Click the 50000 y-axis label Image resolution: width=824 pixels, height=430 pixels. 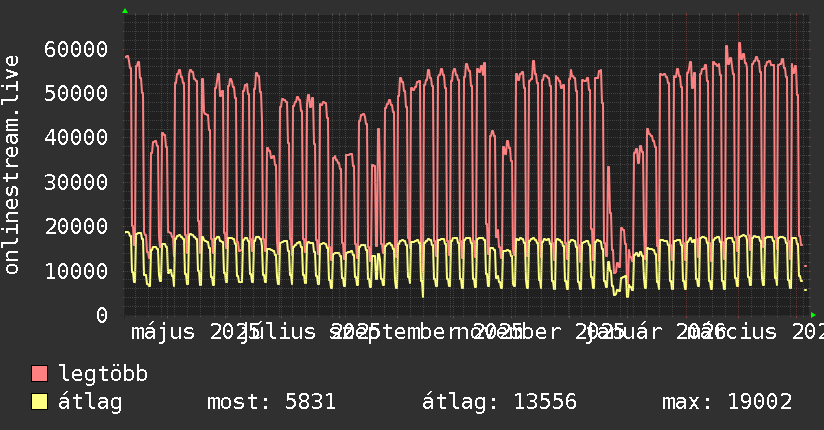click(x=76, y=94)
